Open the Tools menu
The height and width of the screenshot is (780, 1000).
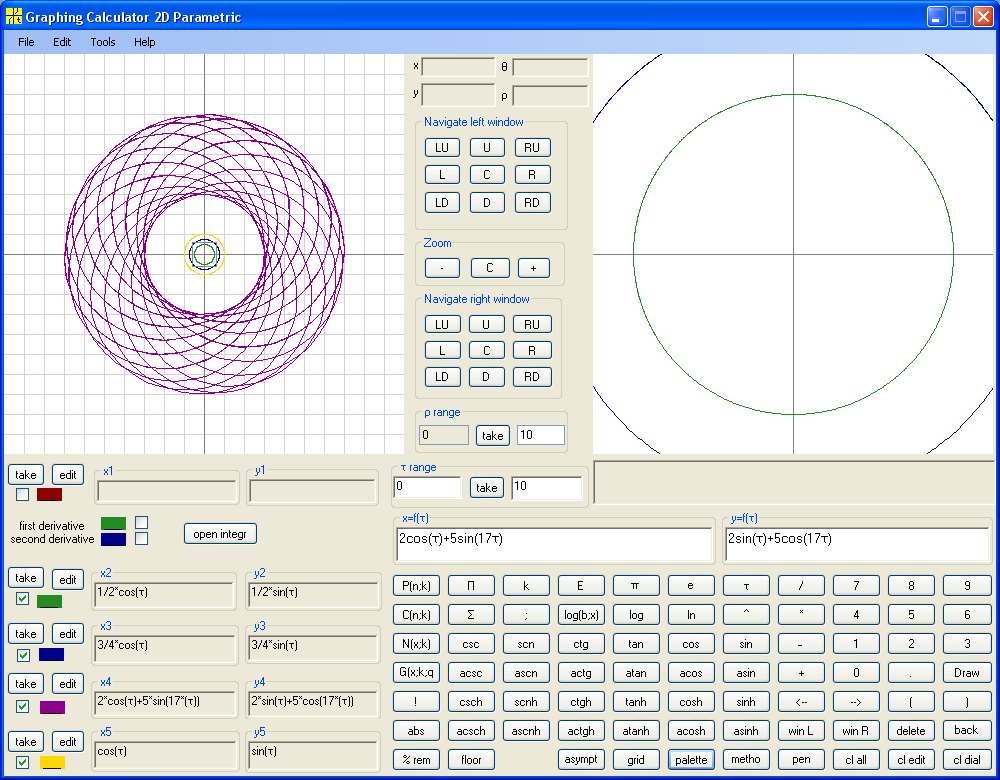[103, 42]
